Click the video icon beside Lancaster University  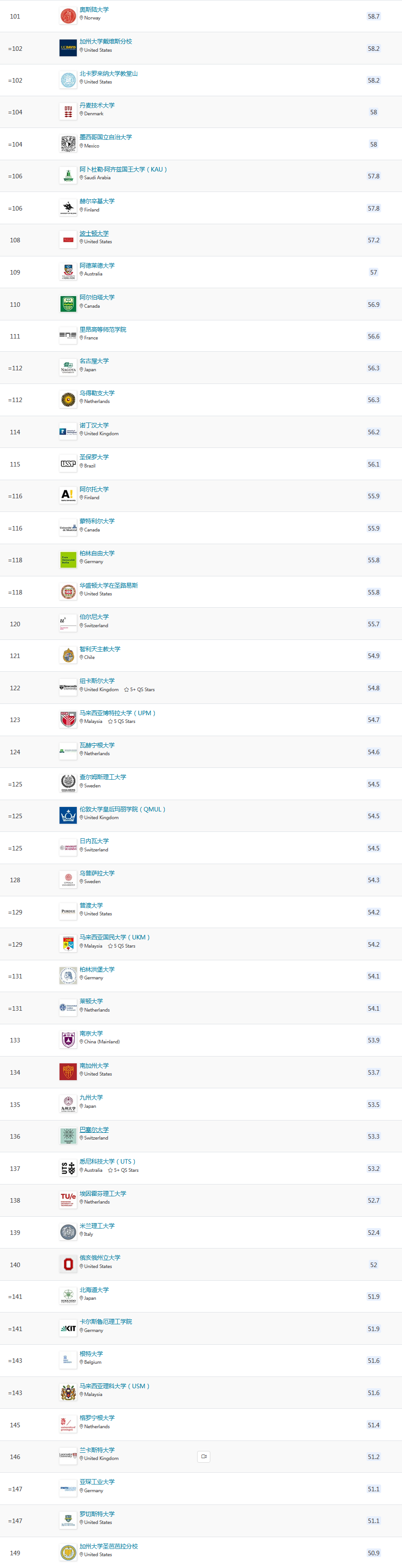point(204,1457)
